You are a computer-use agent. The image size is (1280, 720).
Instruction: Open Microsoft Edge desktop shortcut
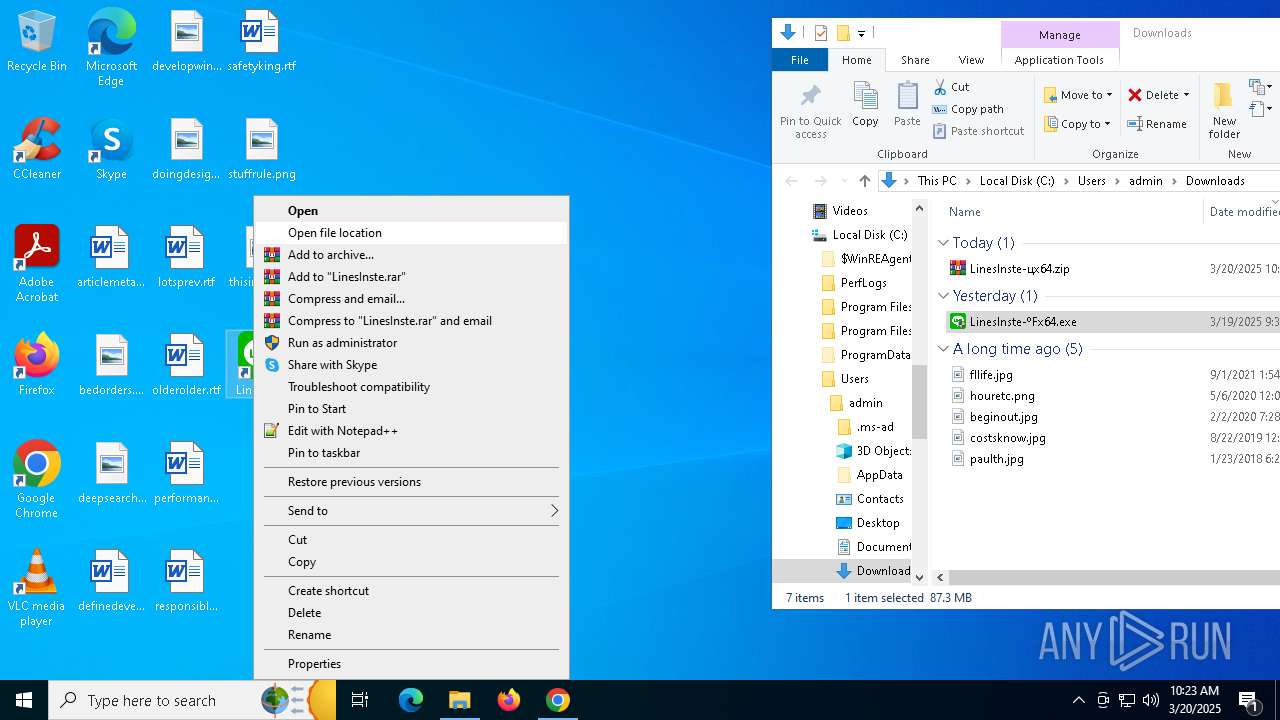click(x=111, y=48)
